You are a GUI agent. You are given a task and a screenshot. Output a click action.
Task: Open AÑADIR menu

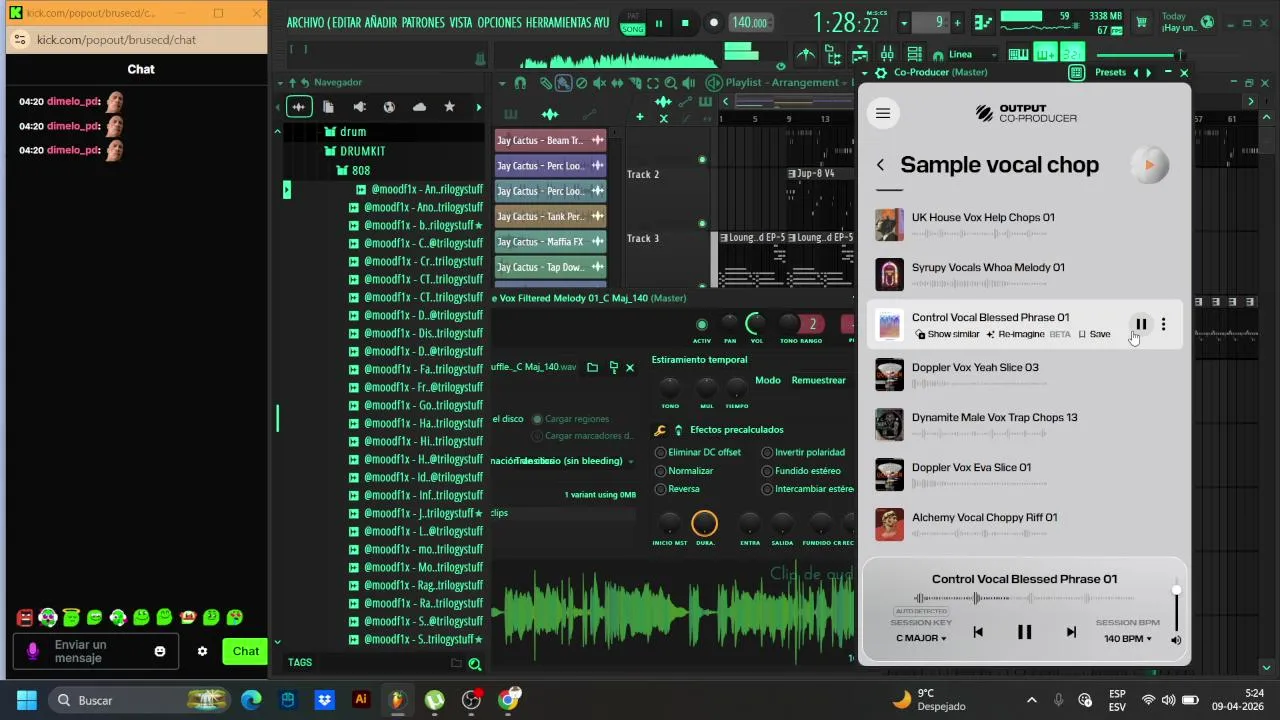click(381, 22)
